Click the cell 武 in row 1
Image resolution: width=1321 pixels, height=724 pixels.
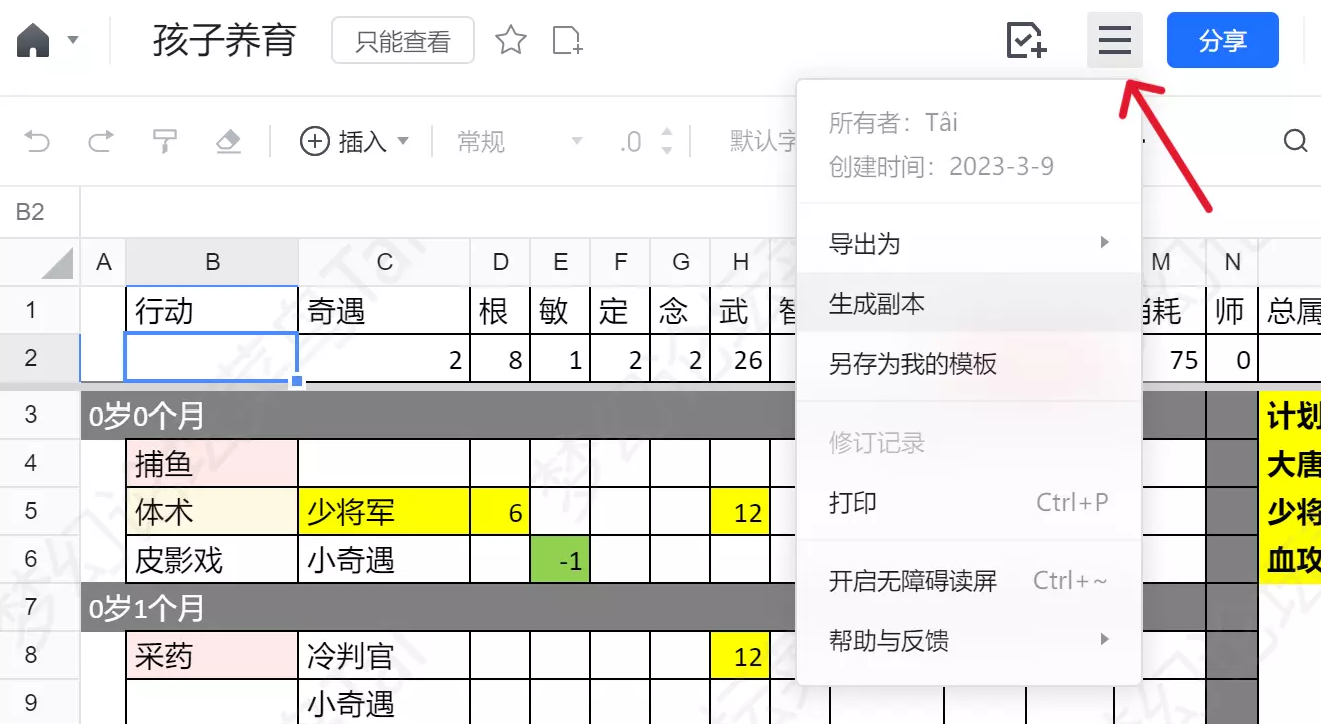[x=740, y=310]
